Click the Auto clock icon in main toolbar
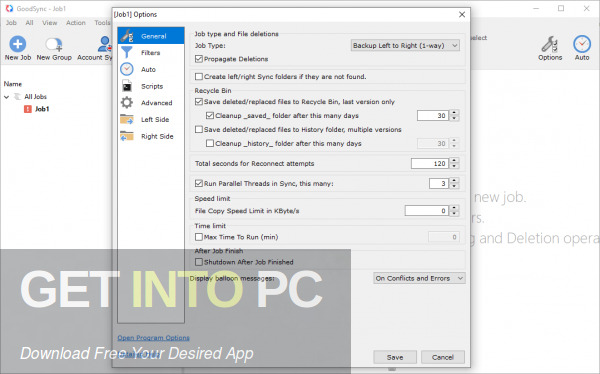Screen dimensions: 600x374 pyautogui.click(x=582, y=44)
